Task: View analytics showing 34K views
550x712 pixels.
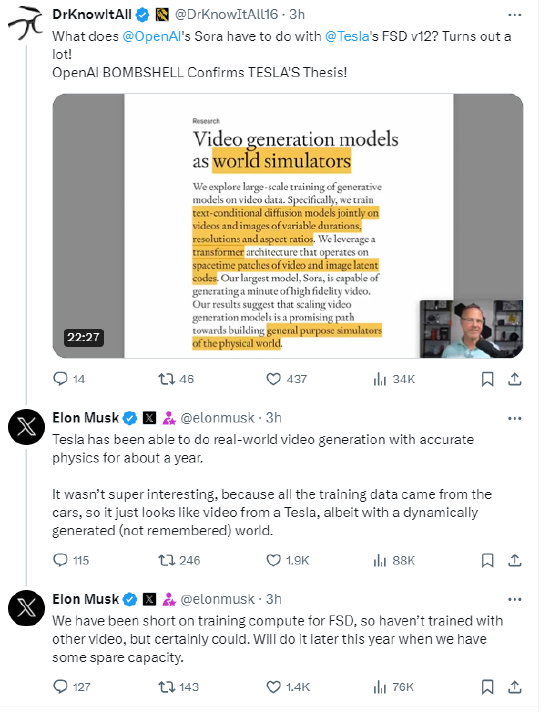Action: (x=394, y=379)
